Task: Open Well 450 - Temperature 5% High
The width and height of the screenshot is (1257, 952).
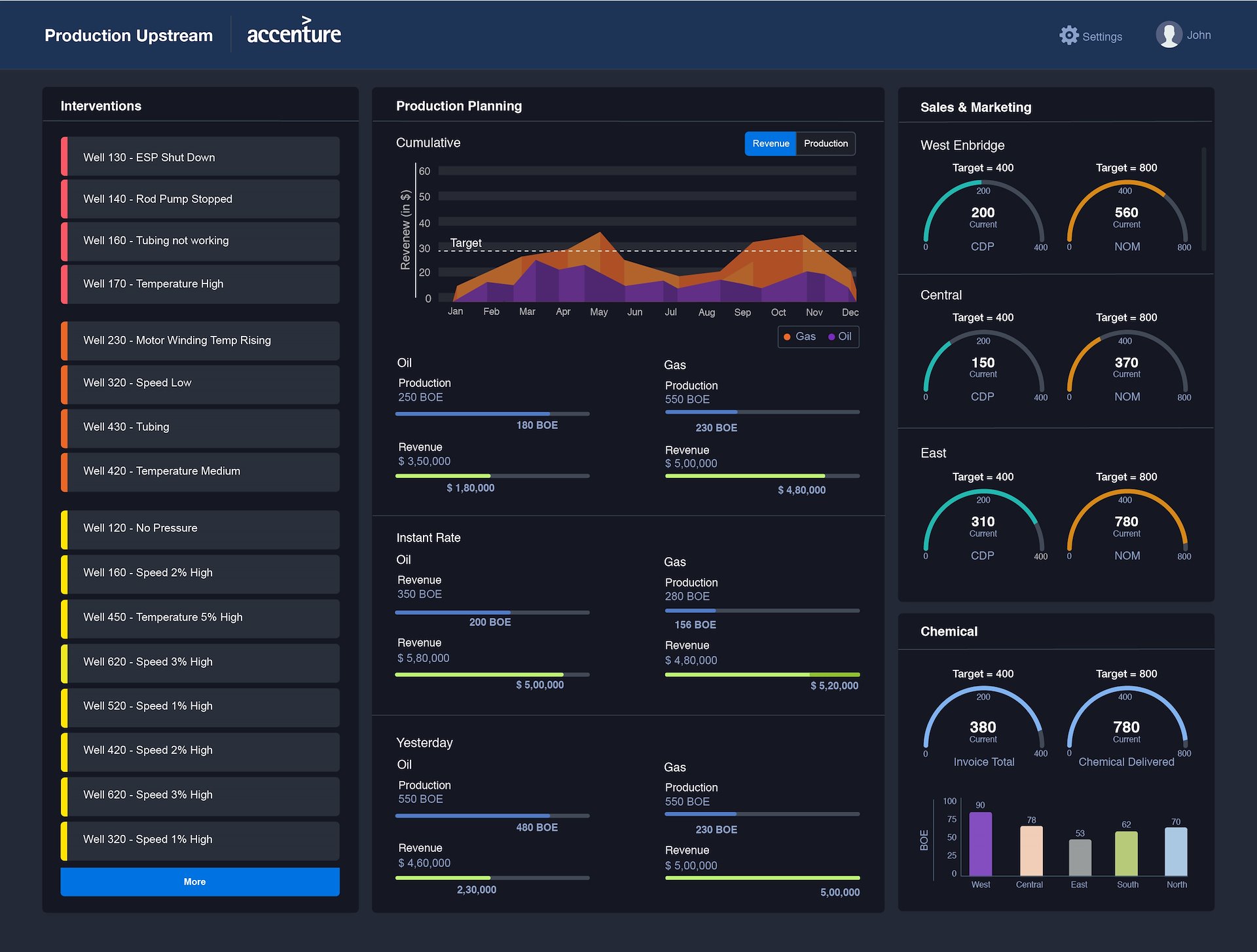Action: coord(200,617)
